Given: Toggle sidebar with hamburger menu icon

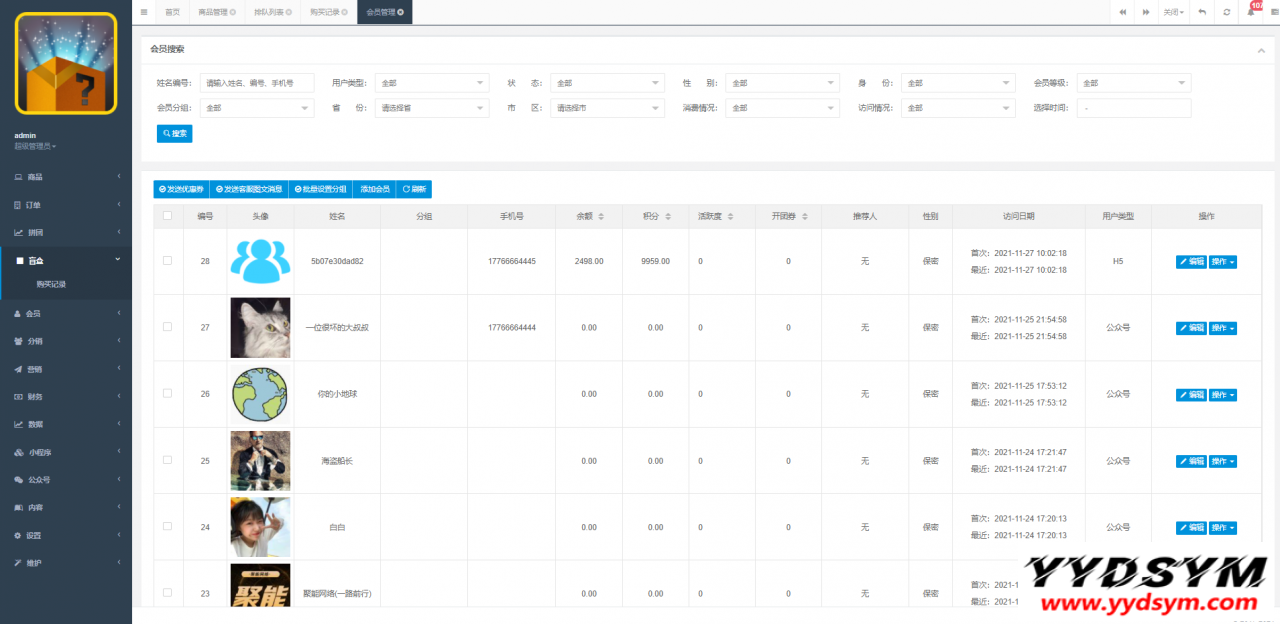Looking at the screenshot, I should (144, 12).
